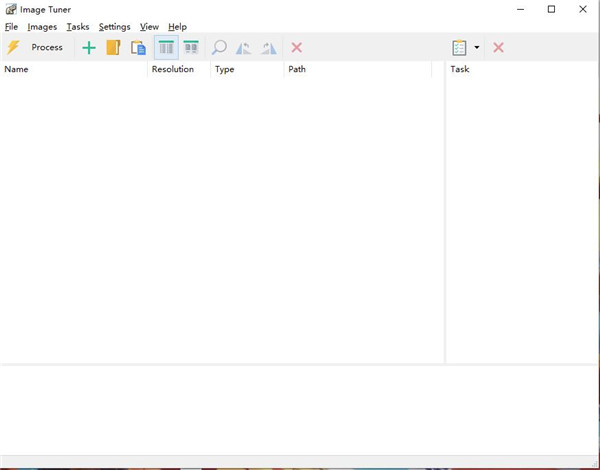
Task: Click the flip vertical icon
Action: [x=268, y=47]
